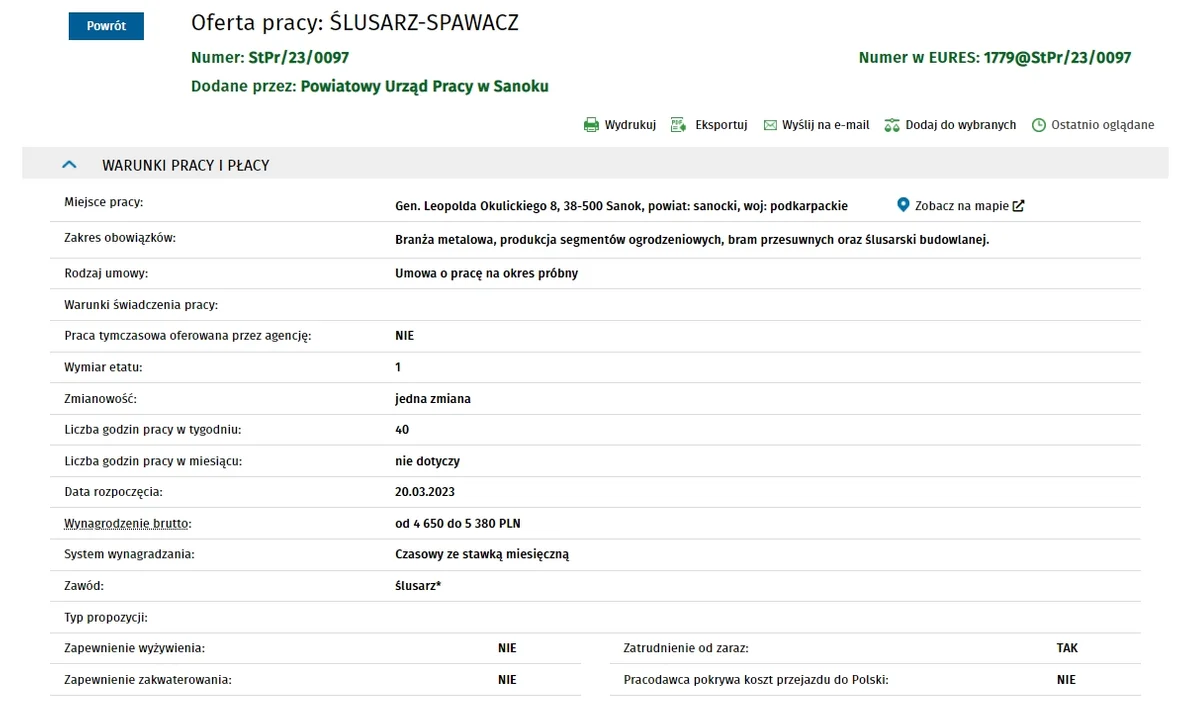Click Umowa o pracę na okres próbny
This screenshot has width=1194, height=720.
[487, 273]
